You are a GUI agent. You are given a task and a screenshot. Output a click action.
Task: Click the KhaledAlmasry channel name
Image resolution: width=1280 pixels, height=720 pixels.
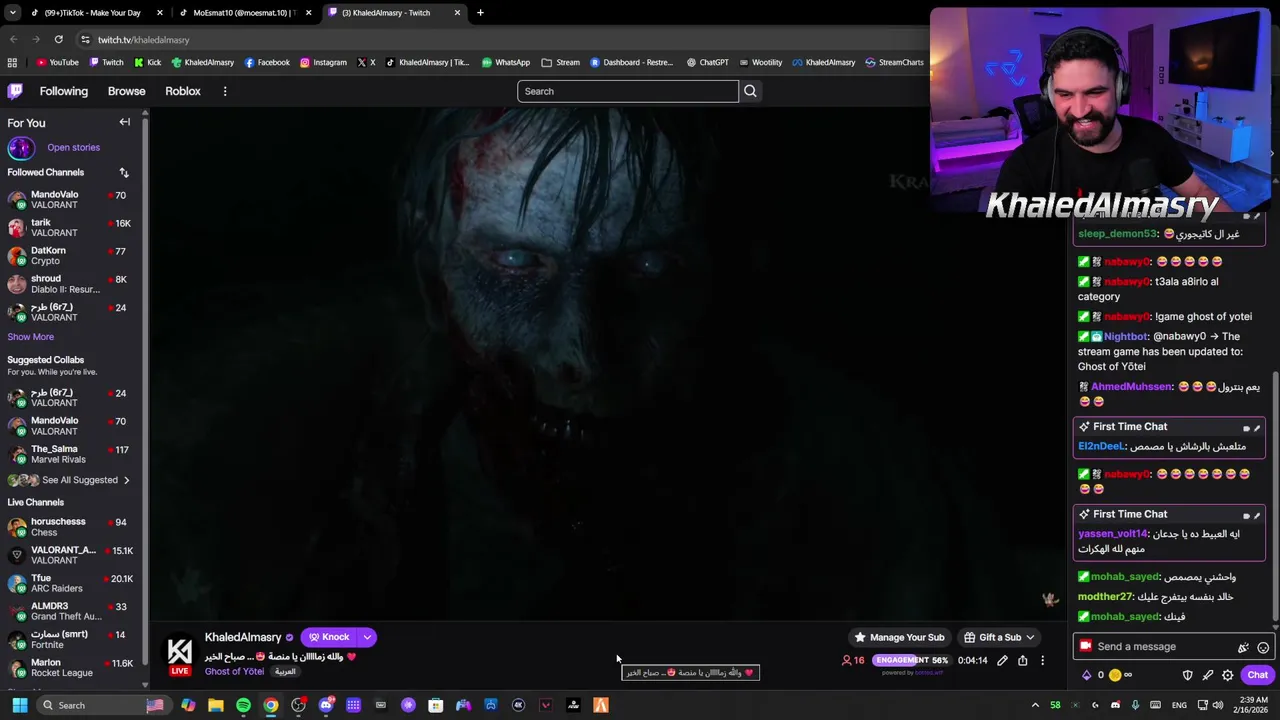coord(243,637)
